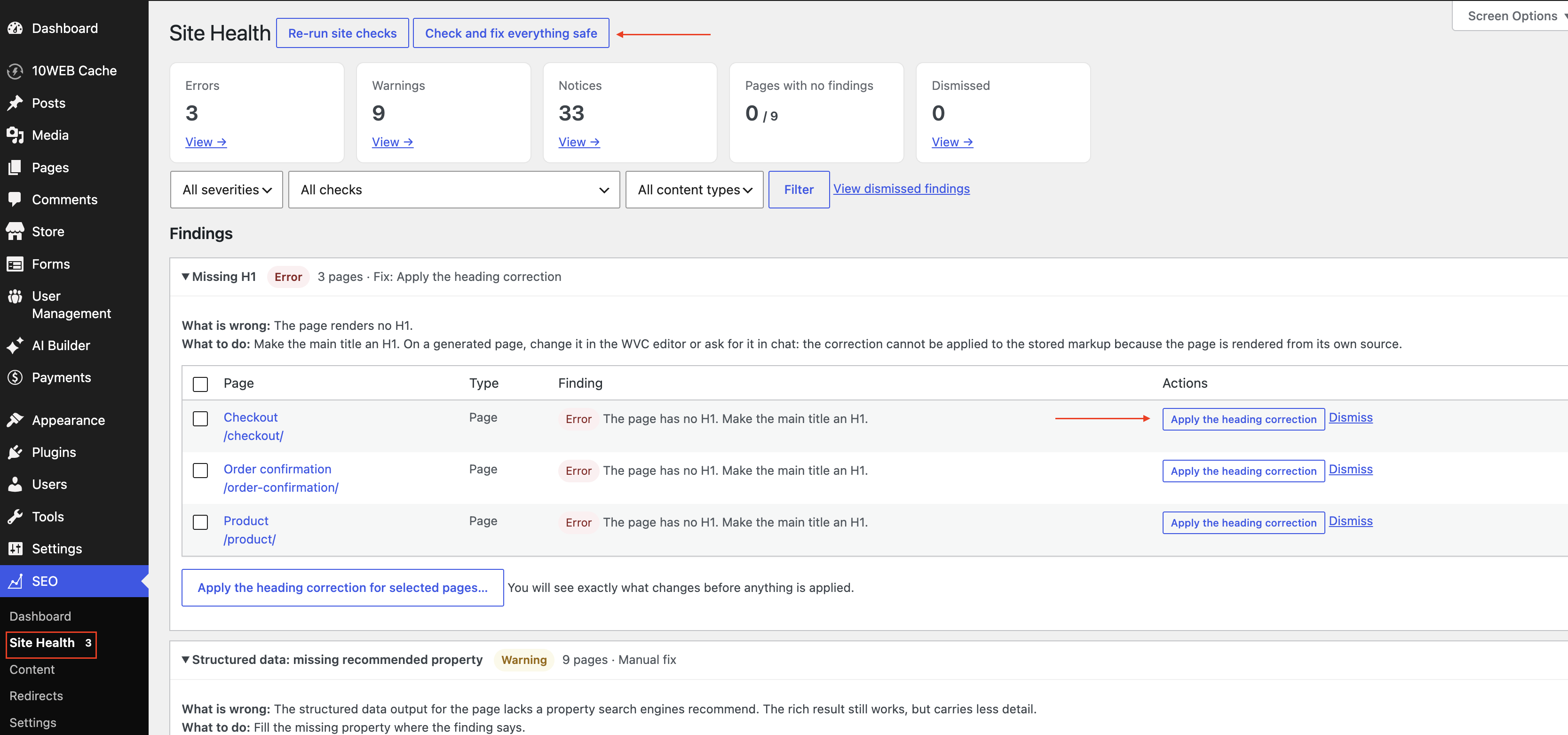Open Redirects under the SEO submenu
1568x735 pixels.
click(x=36, y=695)
